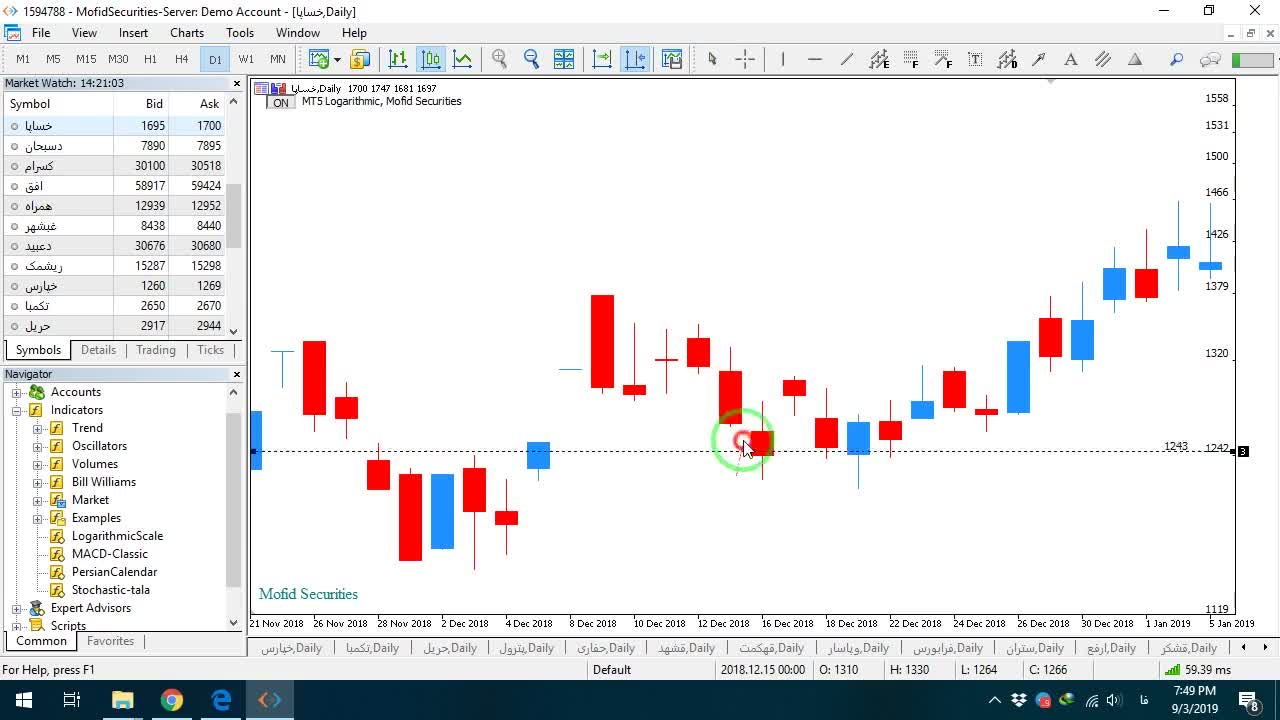Select the crosshair cursor tool
The height and width of the screenshot is (720, 1280).
click(x=745, y=59)
